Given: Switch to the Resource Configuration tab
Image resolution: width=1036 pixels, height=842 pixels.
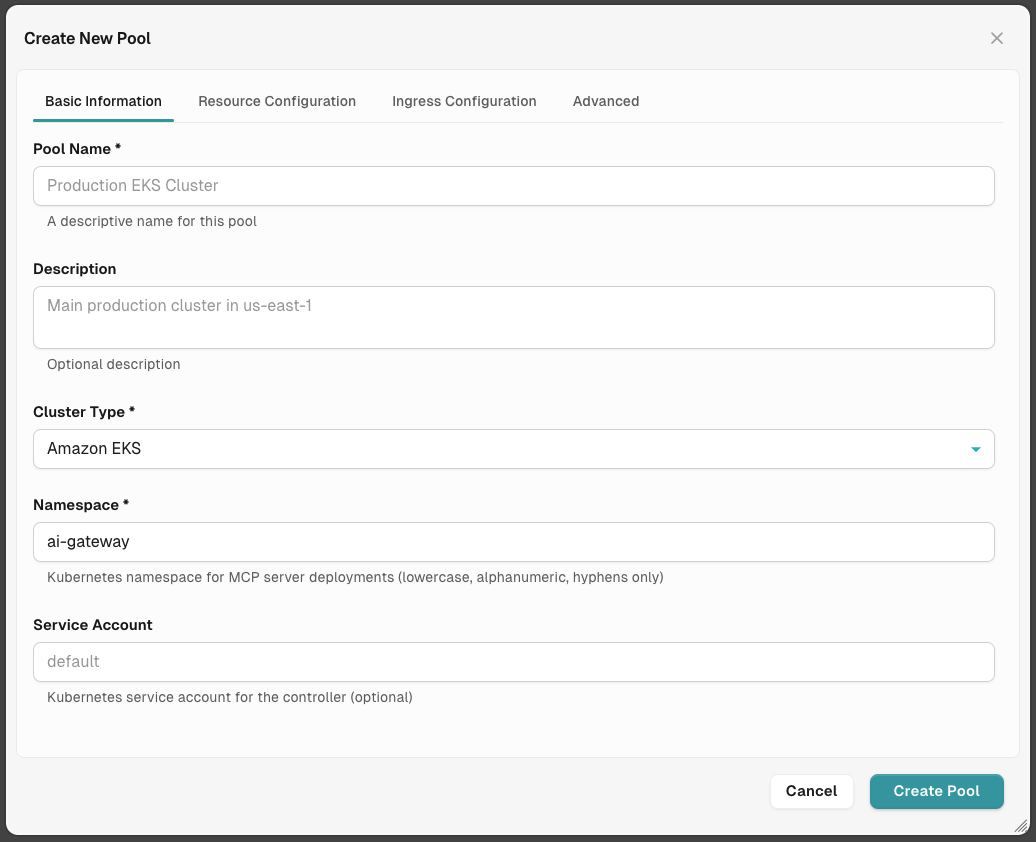Looking at the screenshot, I should (x=277, y=101).
